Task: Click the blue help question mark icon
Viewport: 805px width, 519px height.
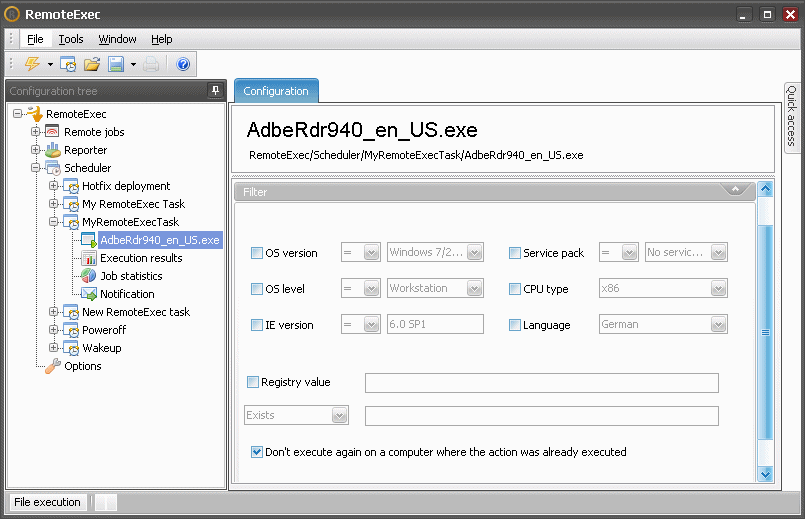Action: (183, 64)
